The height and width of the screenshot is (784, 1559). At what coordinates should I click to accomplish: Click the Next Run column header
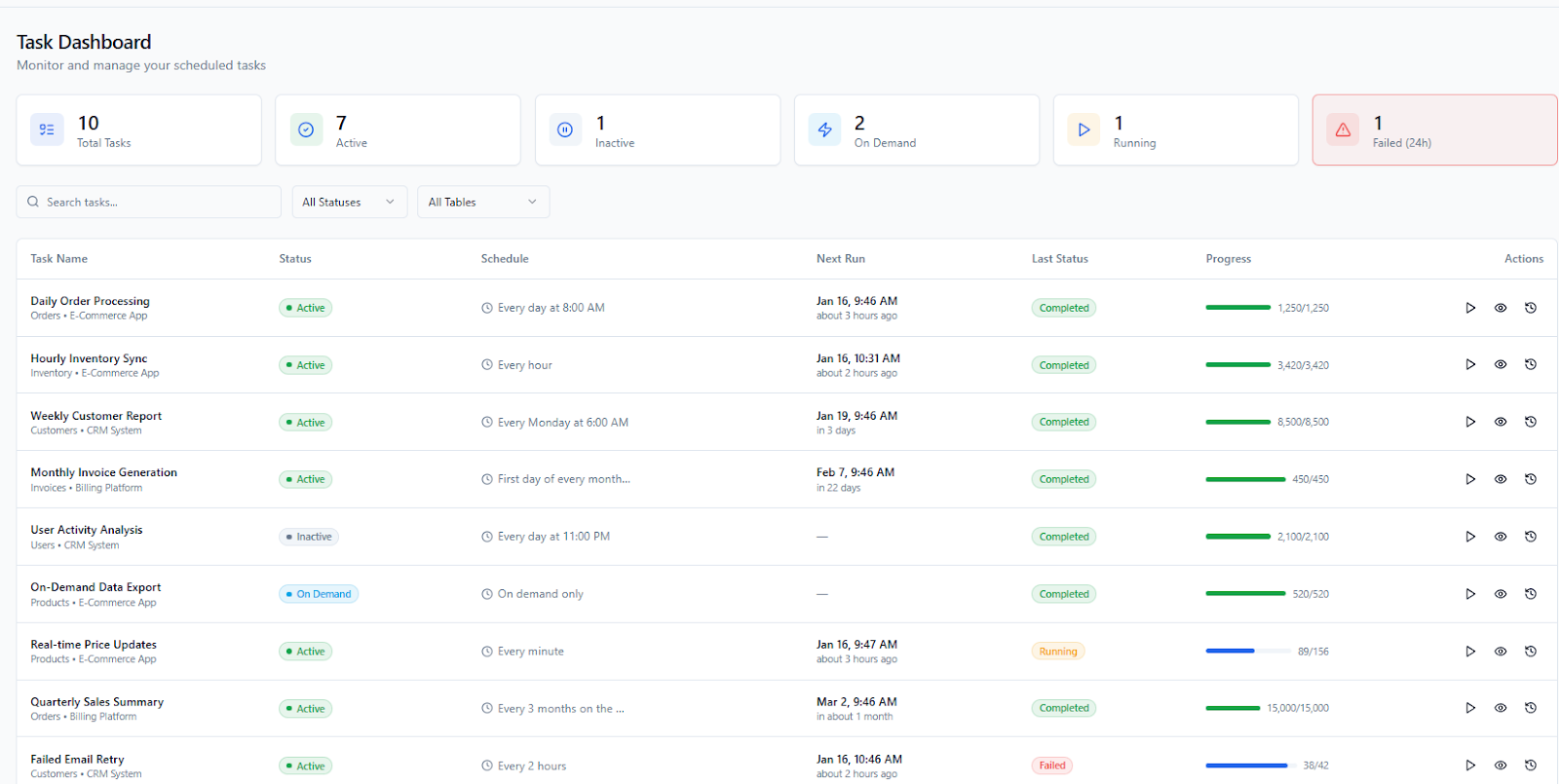point(840,259)
